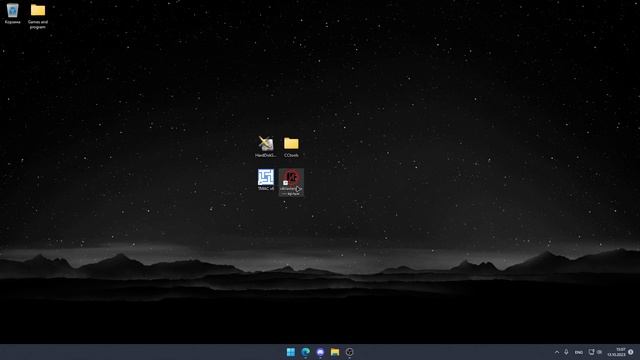
Task: Open the notification badge in tray
Action: pyautogui.click(x=631, y=352)
